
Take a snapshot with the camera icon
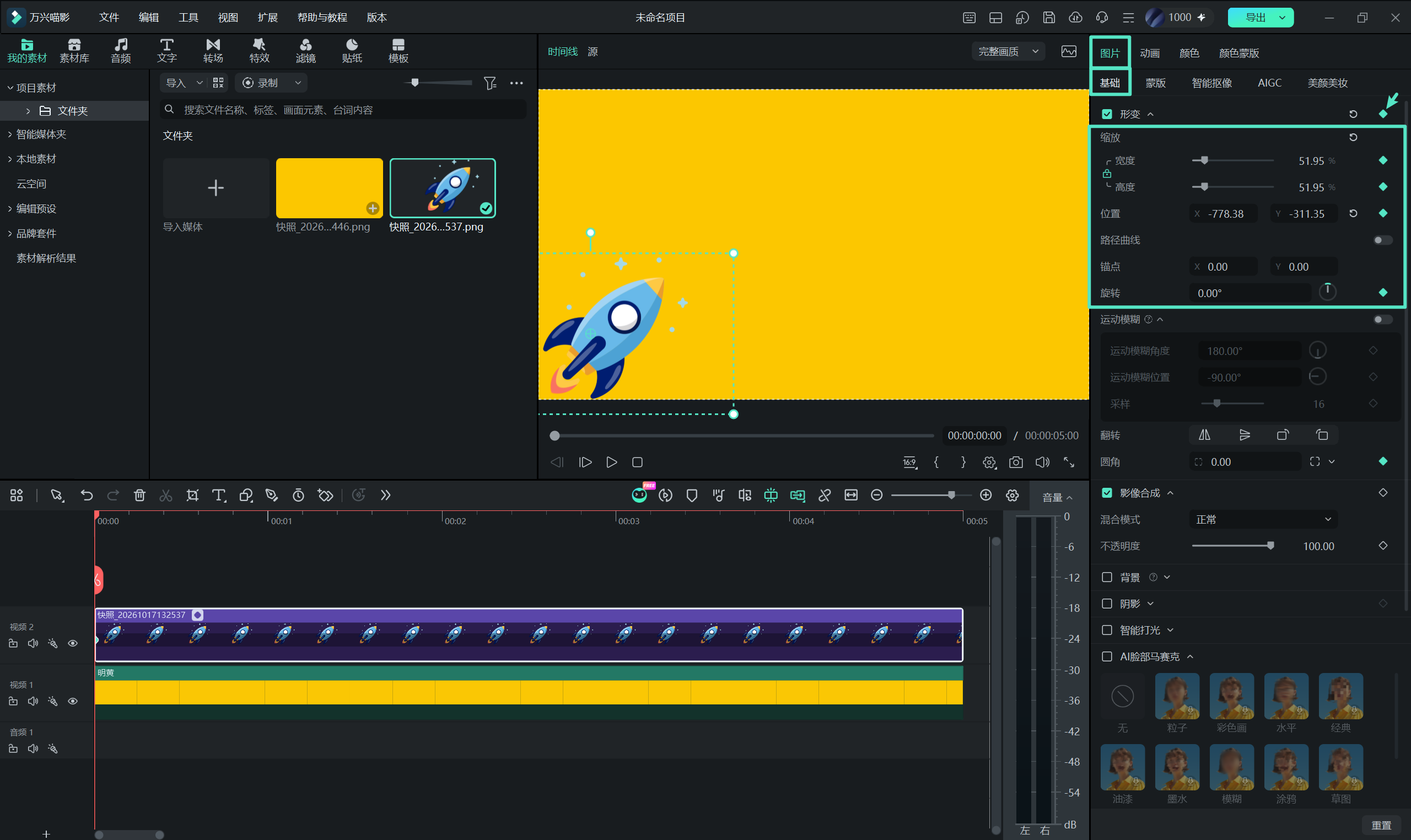pos(1016,462)
